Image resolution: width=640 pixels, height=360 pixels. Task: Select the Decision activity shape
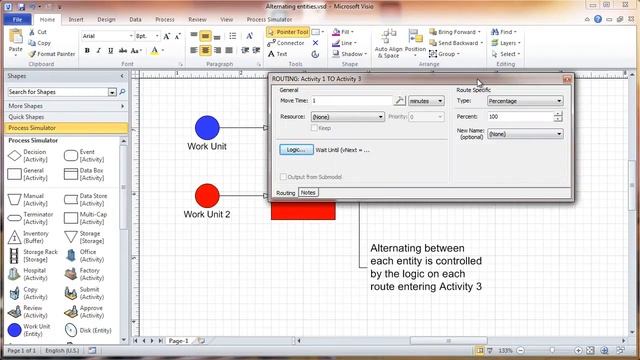click(x=28, y=156)
